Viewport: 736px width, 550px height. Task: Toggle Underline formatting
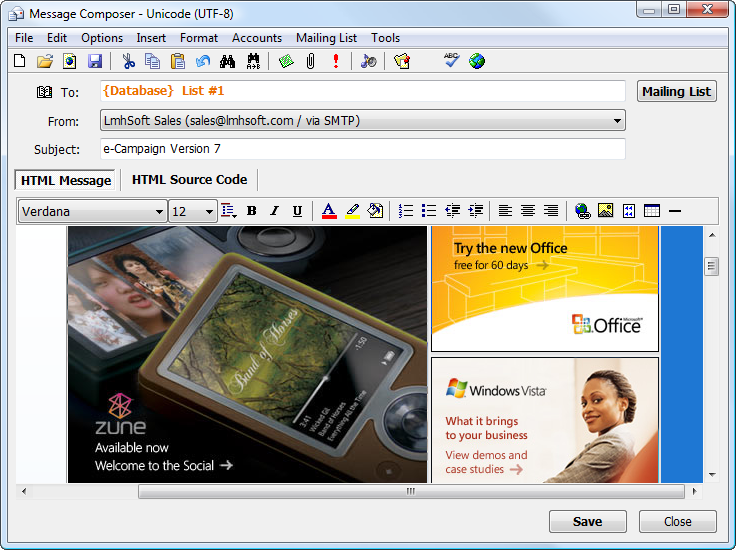[297, 211]
